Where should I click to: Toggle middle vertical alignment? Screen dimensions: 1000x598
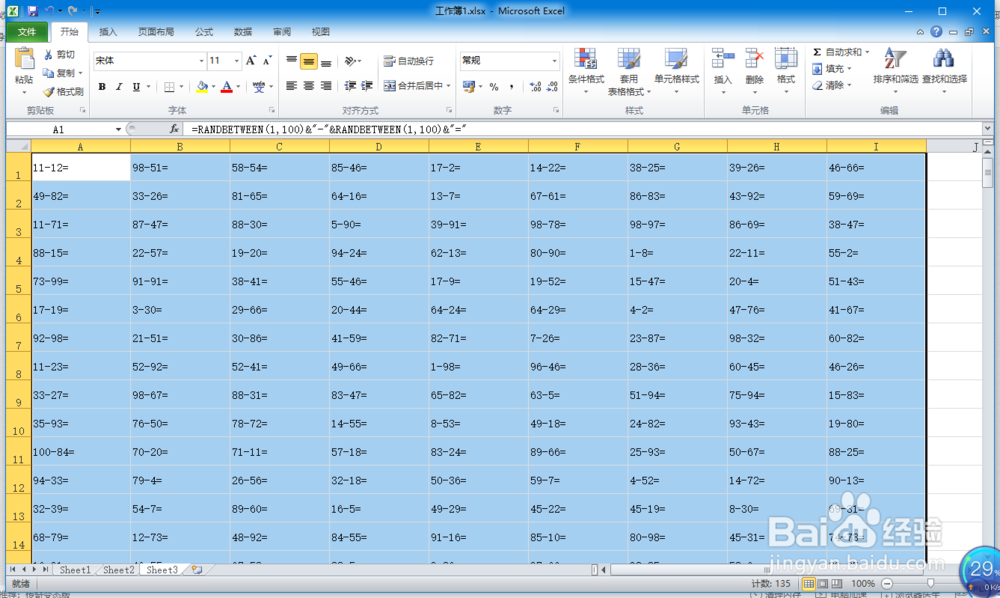click(x=309, y=61)
